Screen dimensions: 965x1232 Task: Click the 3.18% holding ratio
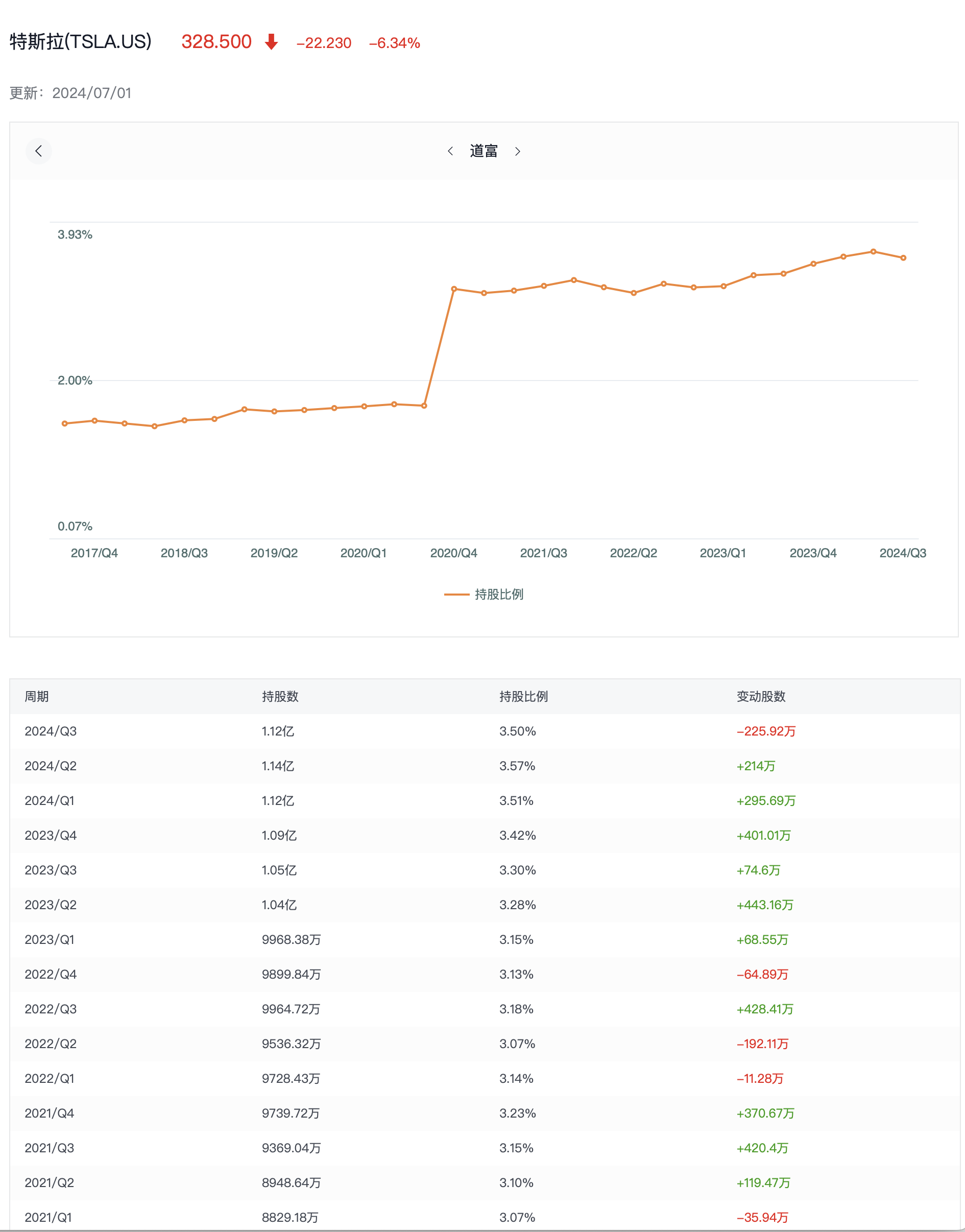pos(516,1009)
